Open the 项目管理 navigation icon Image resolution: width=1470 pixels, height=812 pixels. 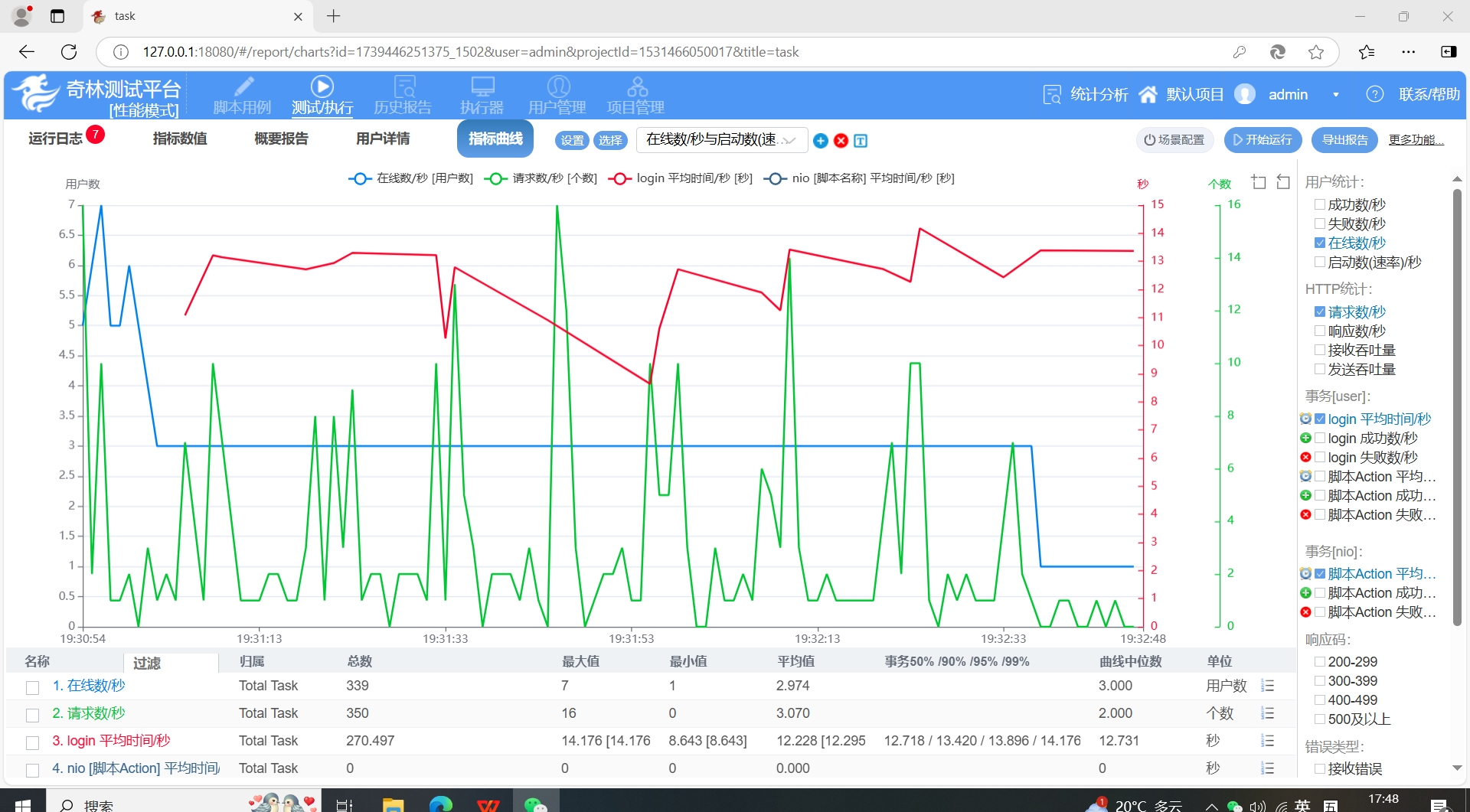(x=636, y=86)
